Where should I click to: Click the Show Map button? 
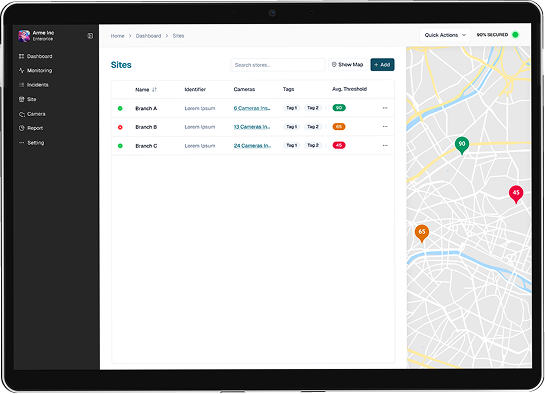(348, 65)
